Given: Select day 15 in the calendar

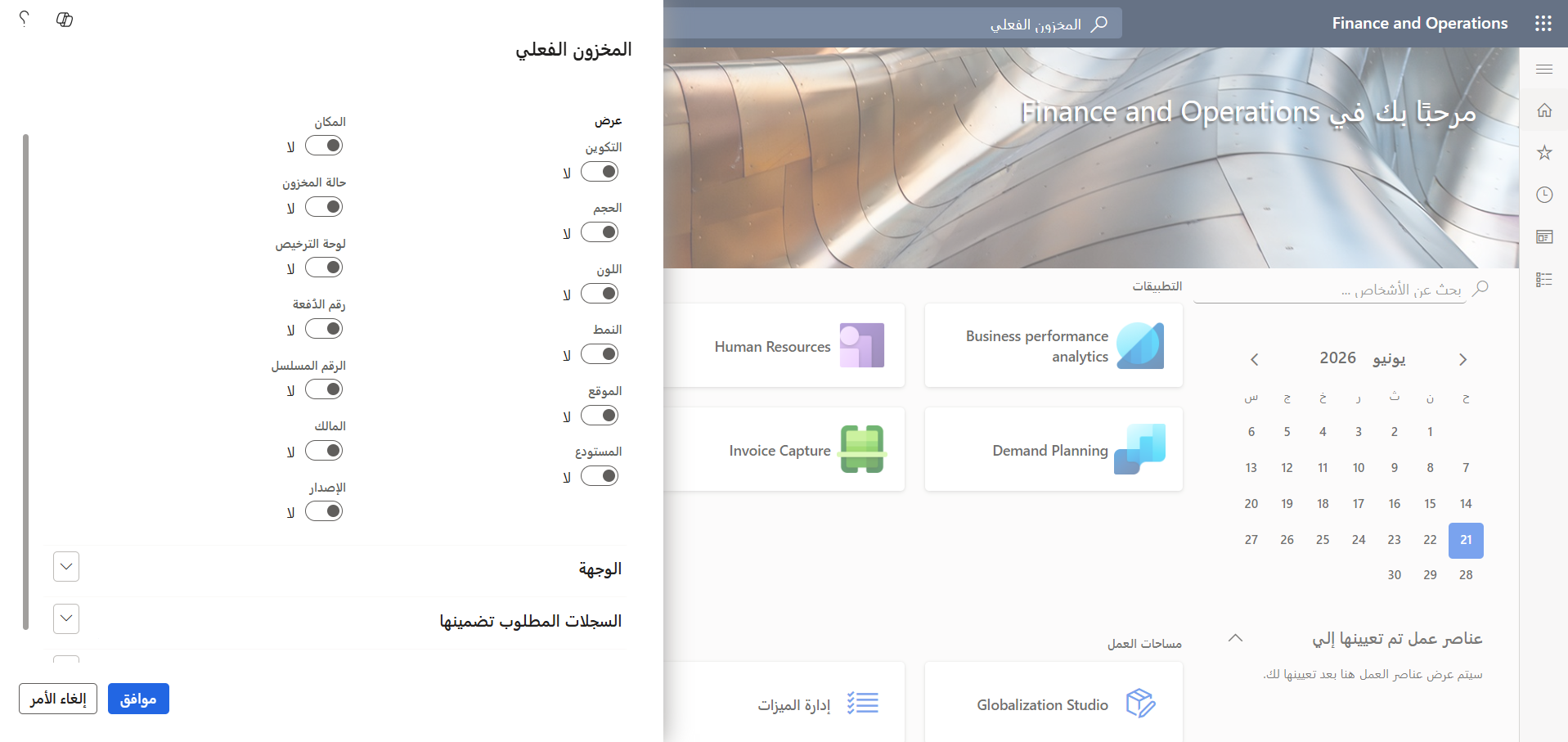Looking at the screenshot, I should click(1430, 504).
